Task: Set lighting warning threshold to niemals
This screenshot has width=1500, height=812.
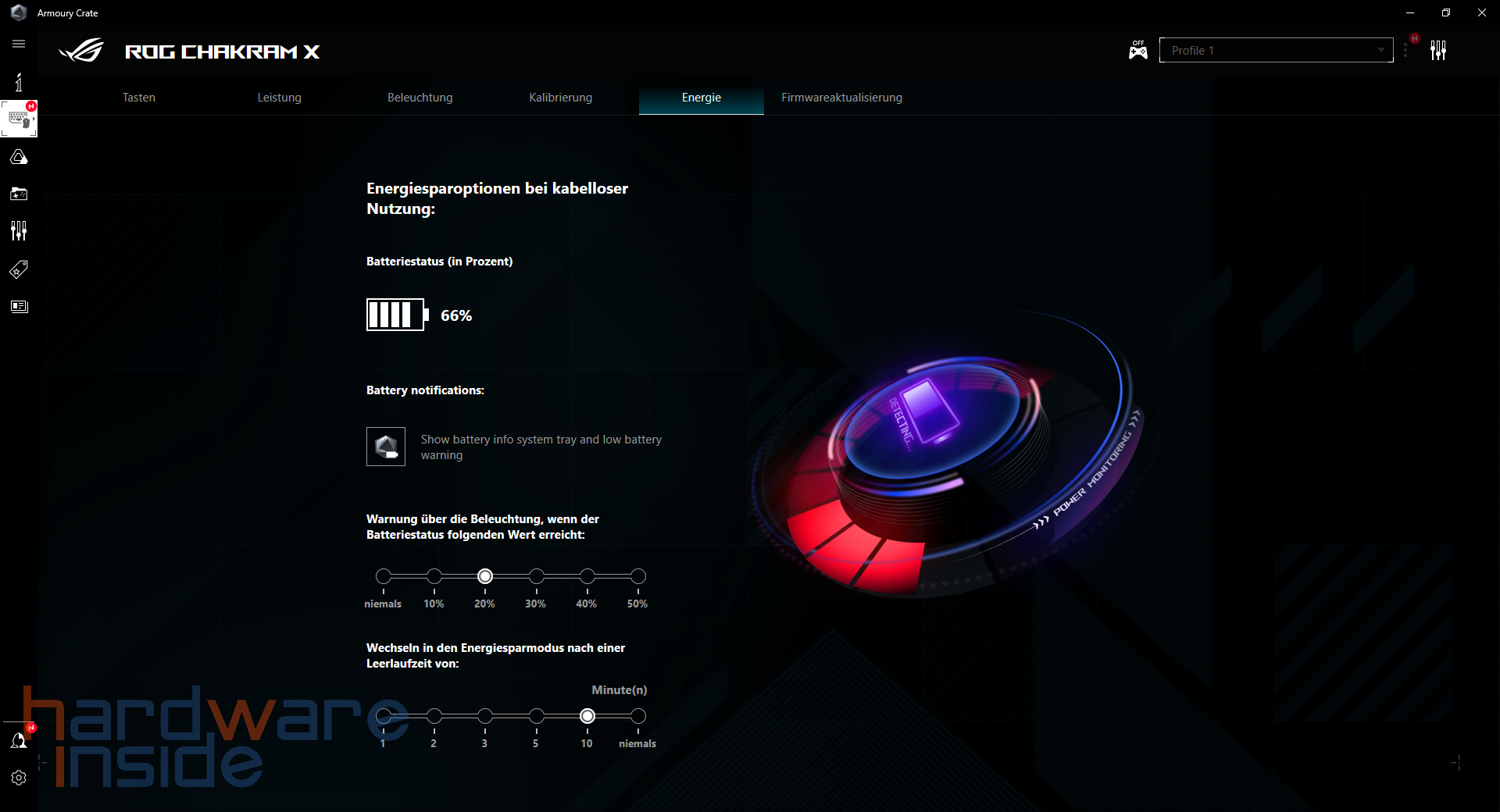Action: click(382, 577)
